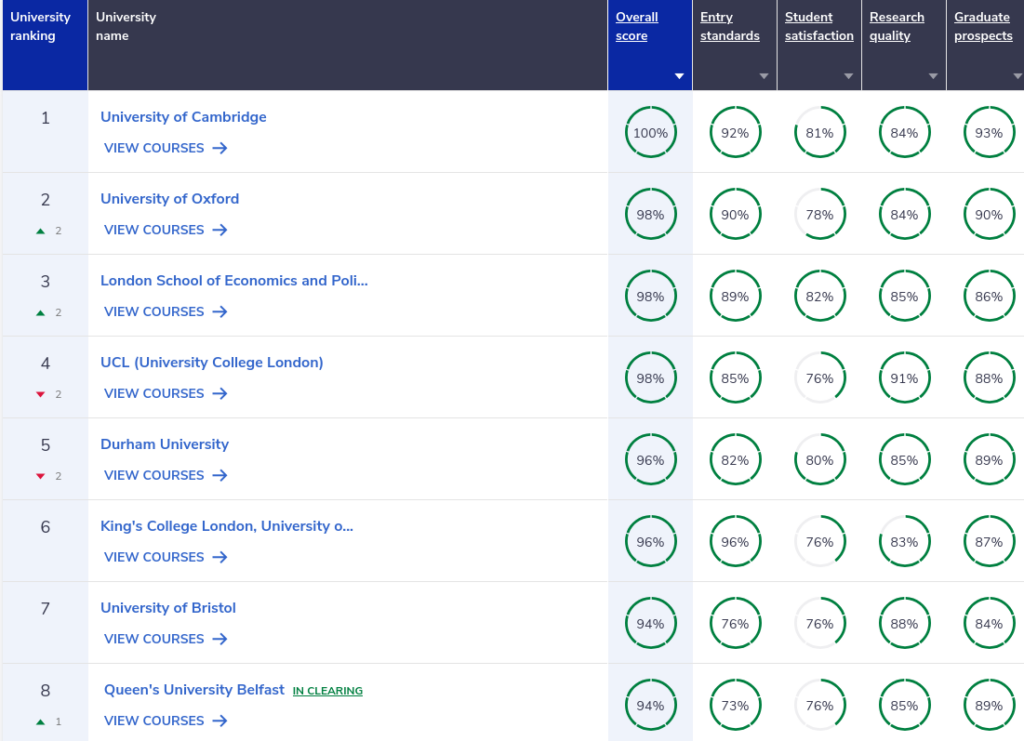
Task: Select Entry standards column header
Action: point(729,26)
